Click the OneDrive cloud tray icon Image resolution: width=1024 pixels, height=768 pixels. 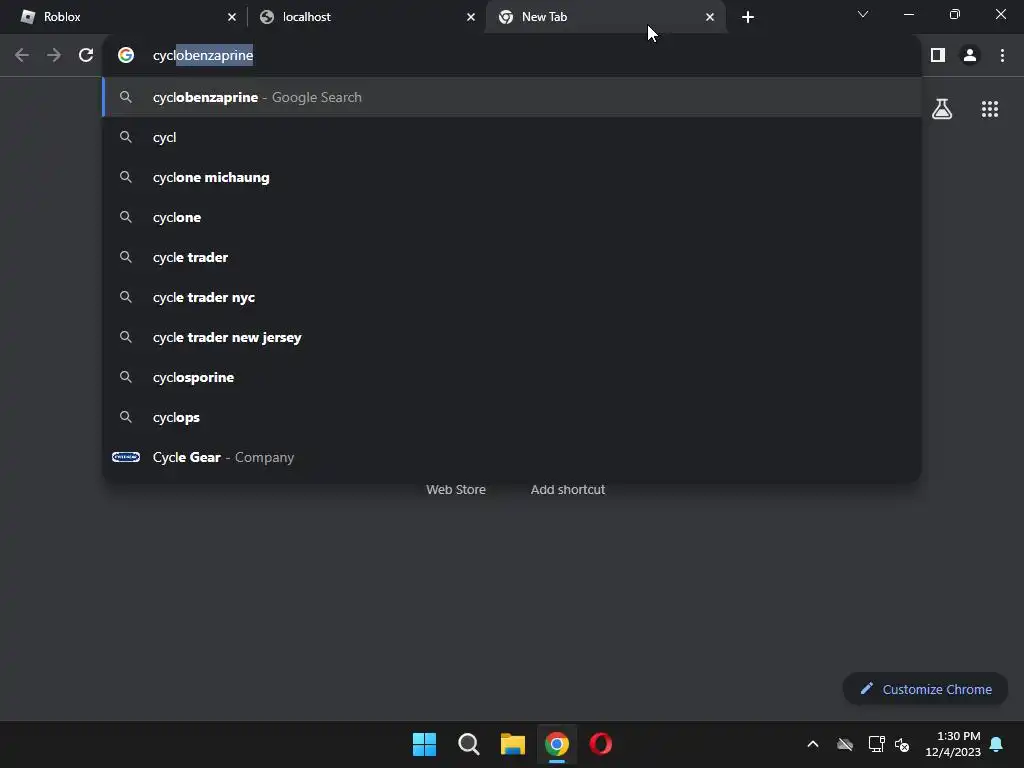coord(845,744)
